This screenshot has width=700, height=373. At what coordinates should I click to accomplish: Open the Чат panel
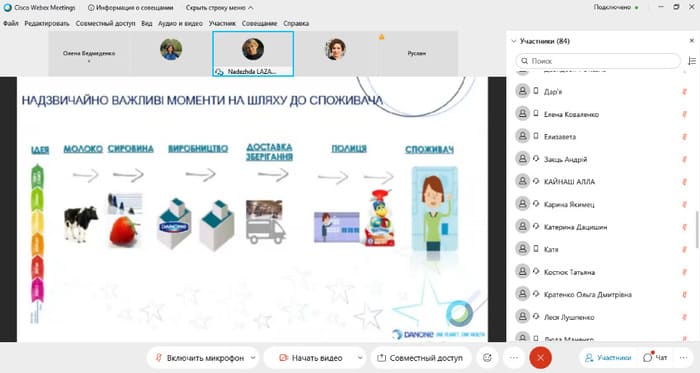coord(655,357)
